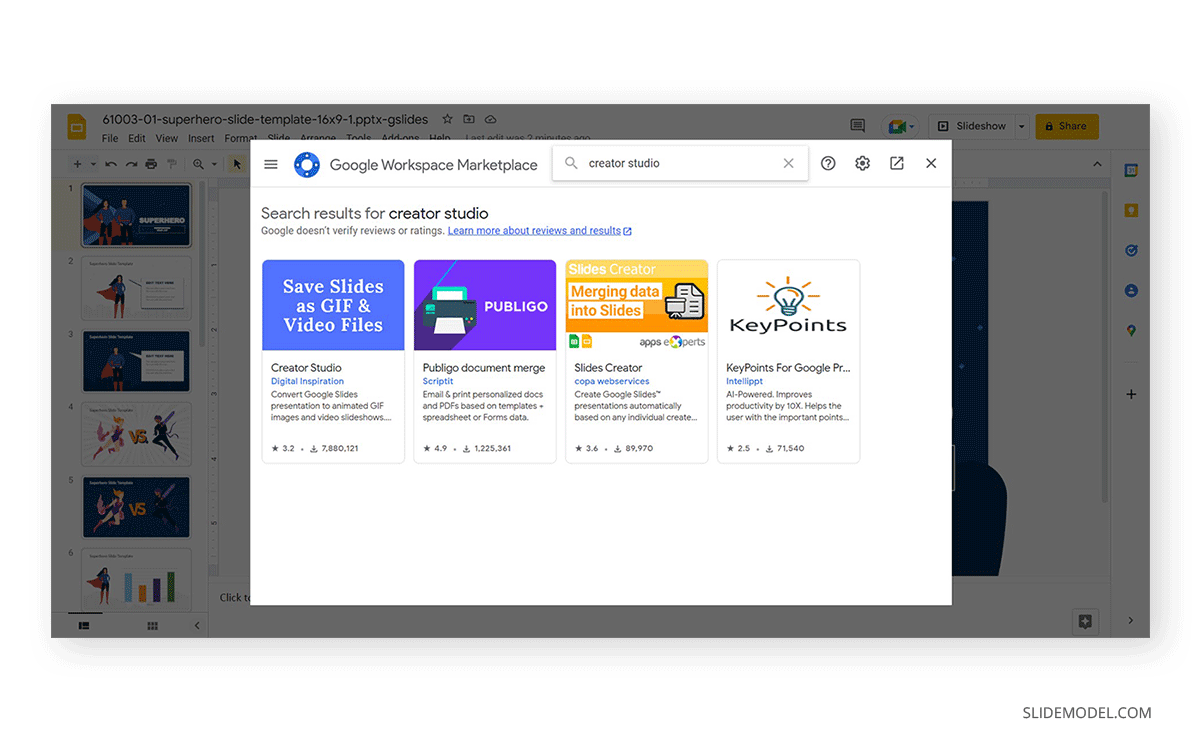Select slide 5 thumbnail
The height and width of the screenshot is (743, 1200).
coord(136,507)
